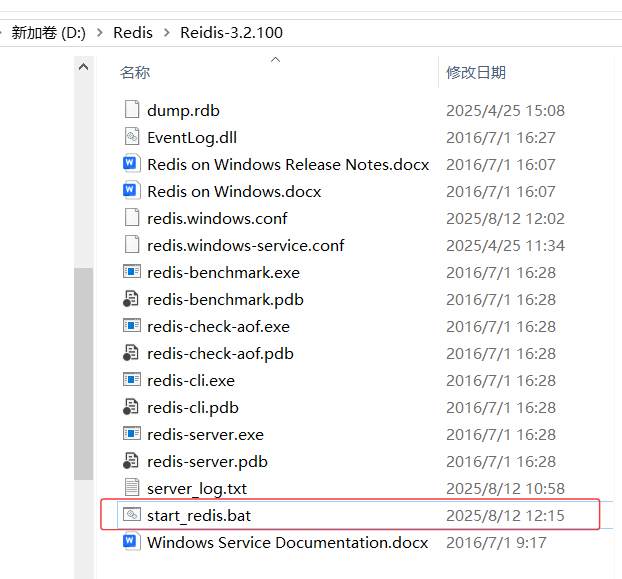Go to 新加卷 (D:) in breadcrumb
622x579 pixels.
click(x=48, y=33)
